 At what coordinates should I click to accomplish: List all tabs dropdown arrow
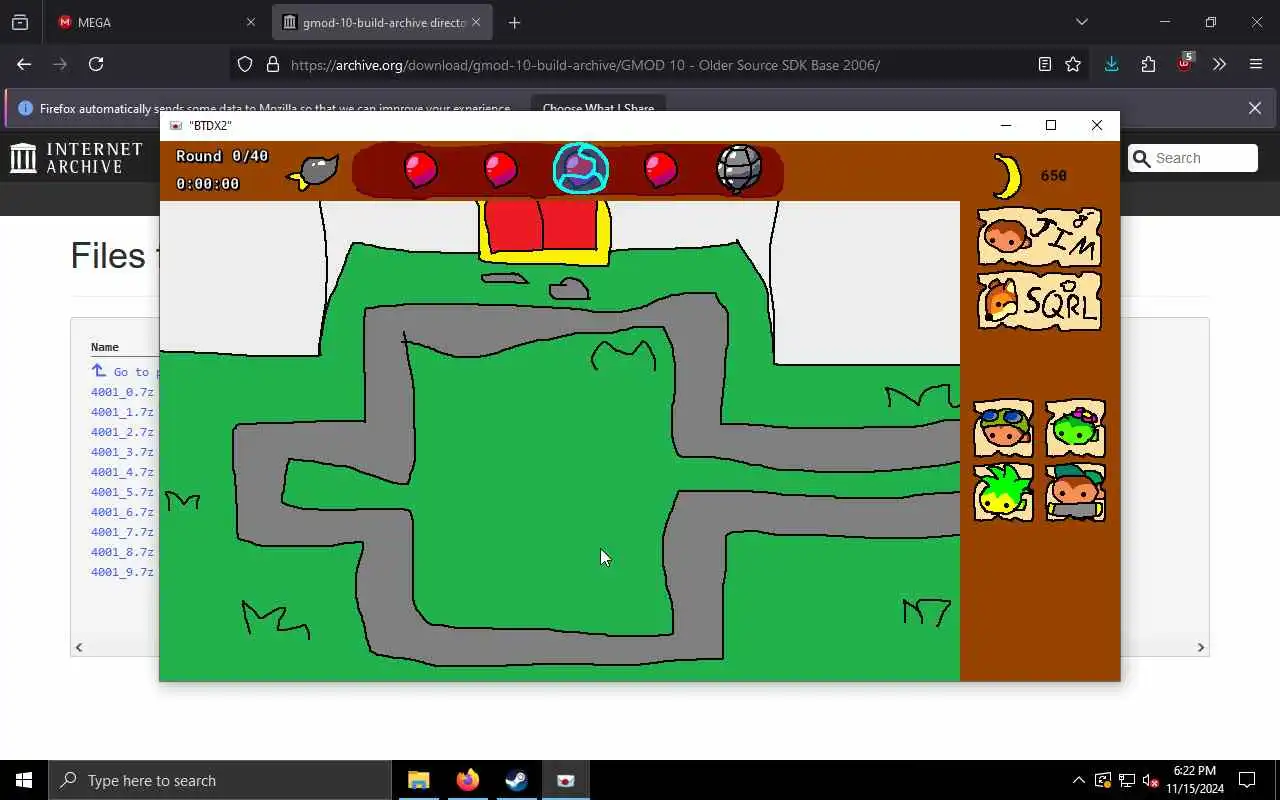[x=1081, y=22]
